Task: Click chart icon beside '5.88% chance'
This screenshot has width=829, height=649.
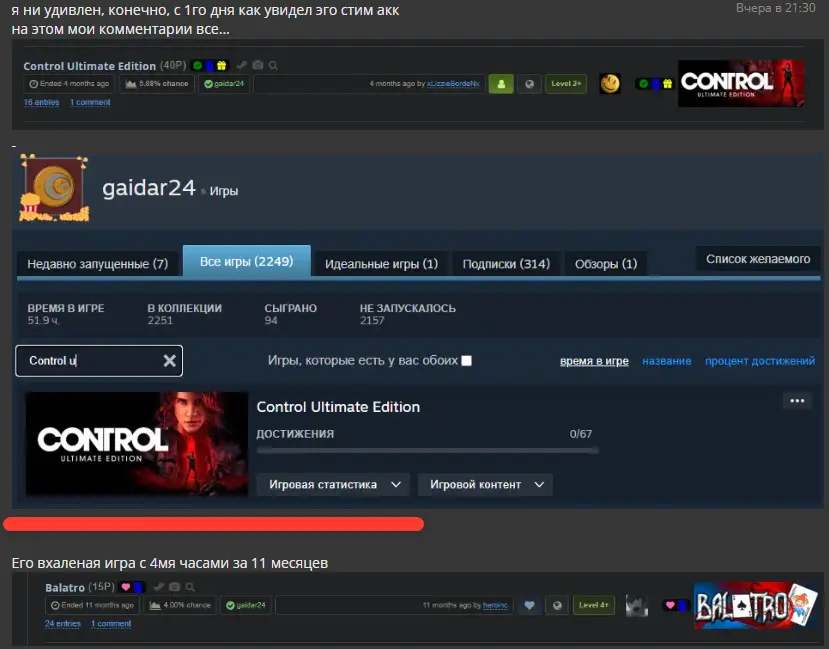Action: point(131,84)
